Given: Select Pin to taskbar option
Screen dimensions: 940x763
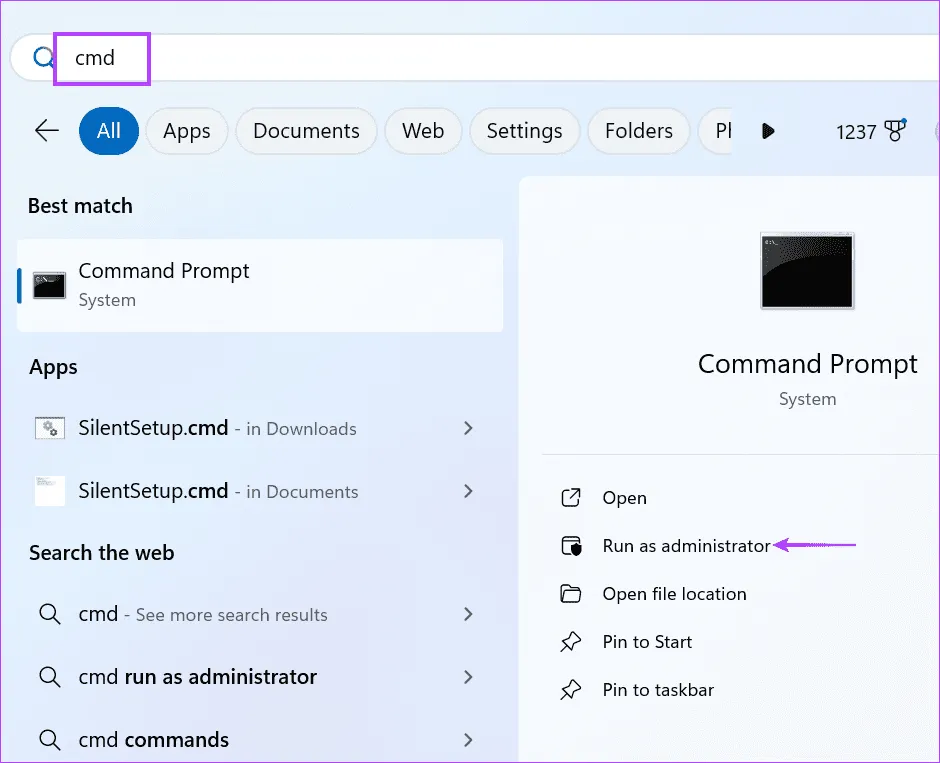Looking at the screenshot, I should pos(657,690).
